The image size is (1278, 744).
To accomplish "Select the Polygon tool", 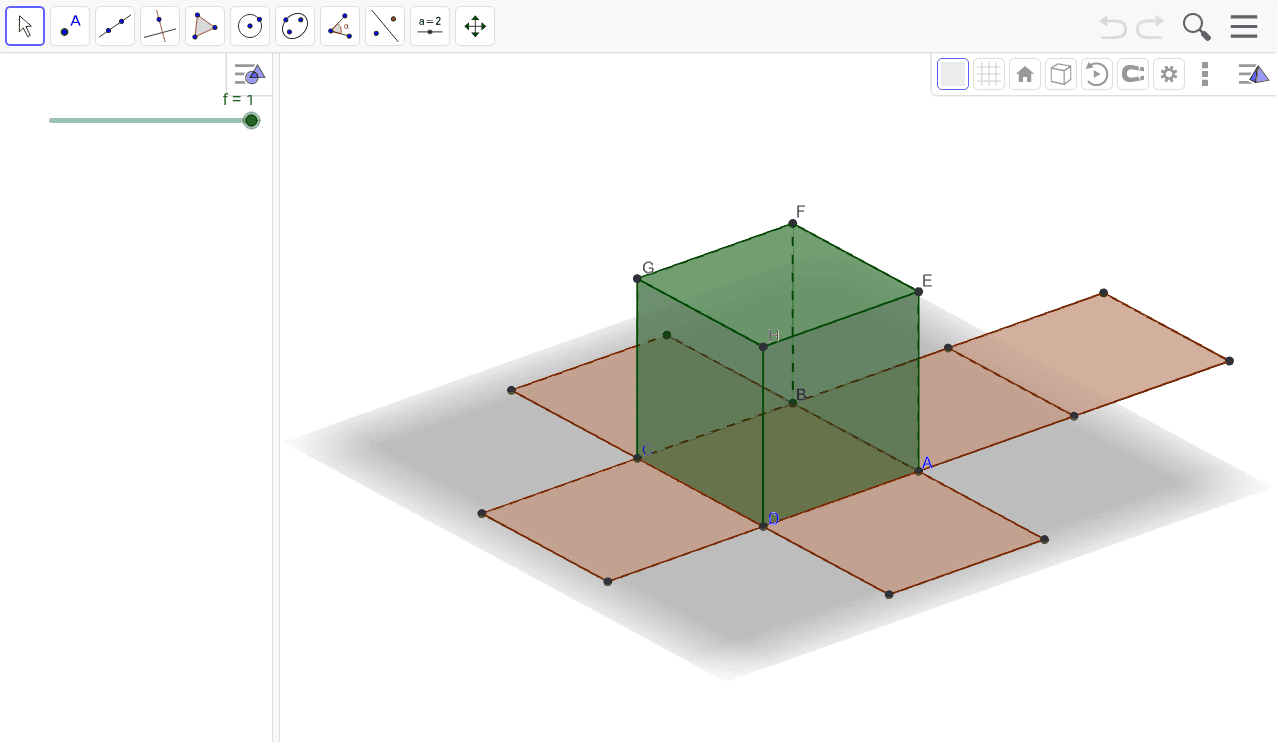I will click(204, 26).
